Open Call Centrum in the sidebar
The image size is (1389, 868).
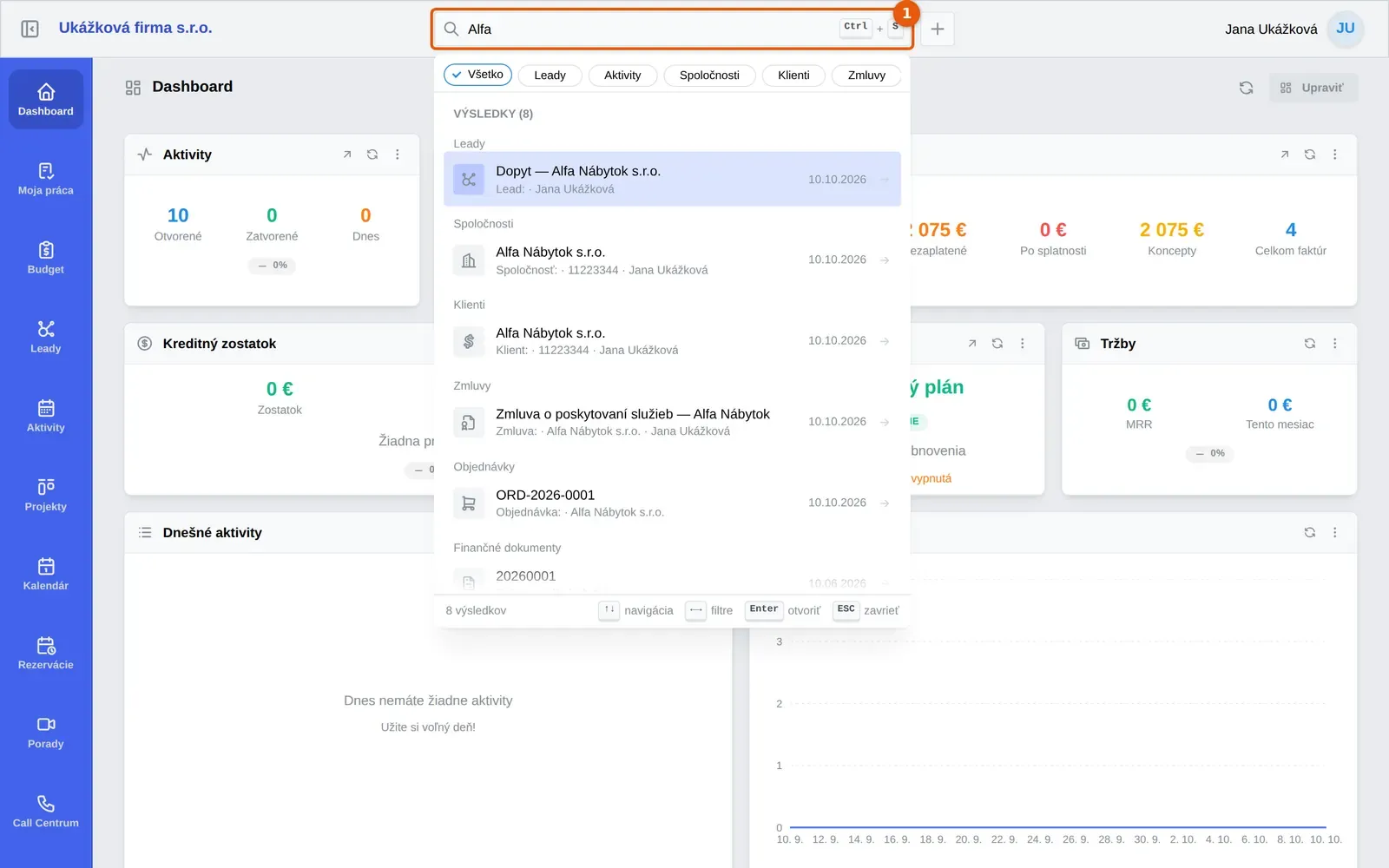[46, 811]
